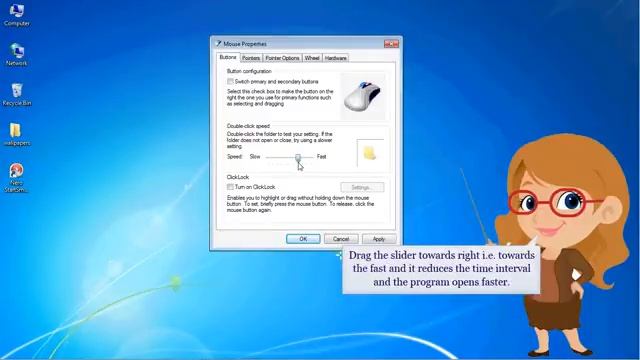The image size is (640, 360).
Task: Close the Mouse Properties dialog
Action: [x=391, y=44]
